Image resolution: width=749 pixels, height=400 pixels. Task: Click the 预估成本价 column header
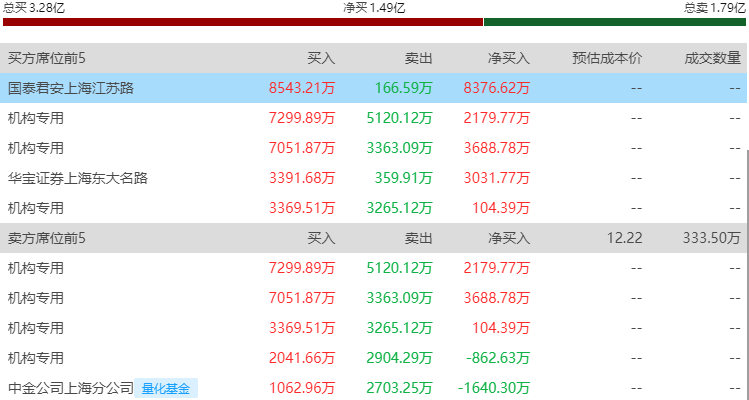click(607, 58)
